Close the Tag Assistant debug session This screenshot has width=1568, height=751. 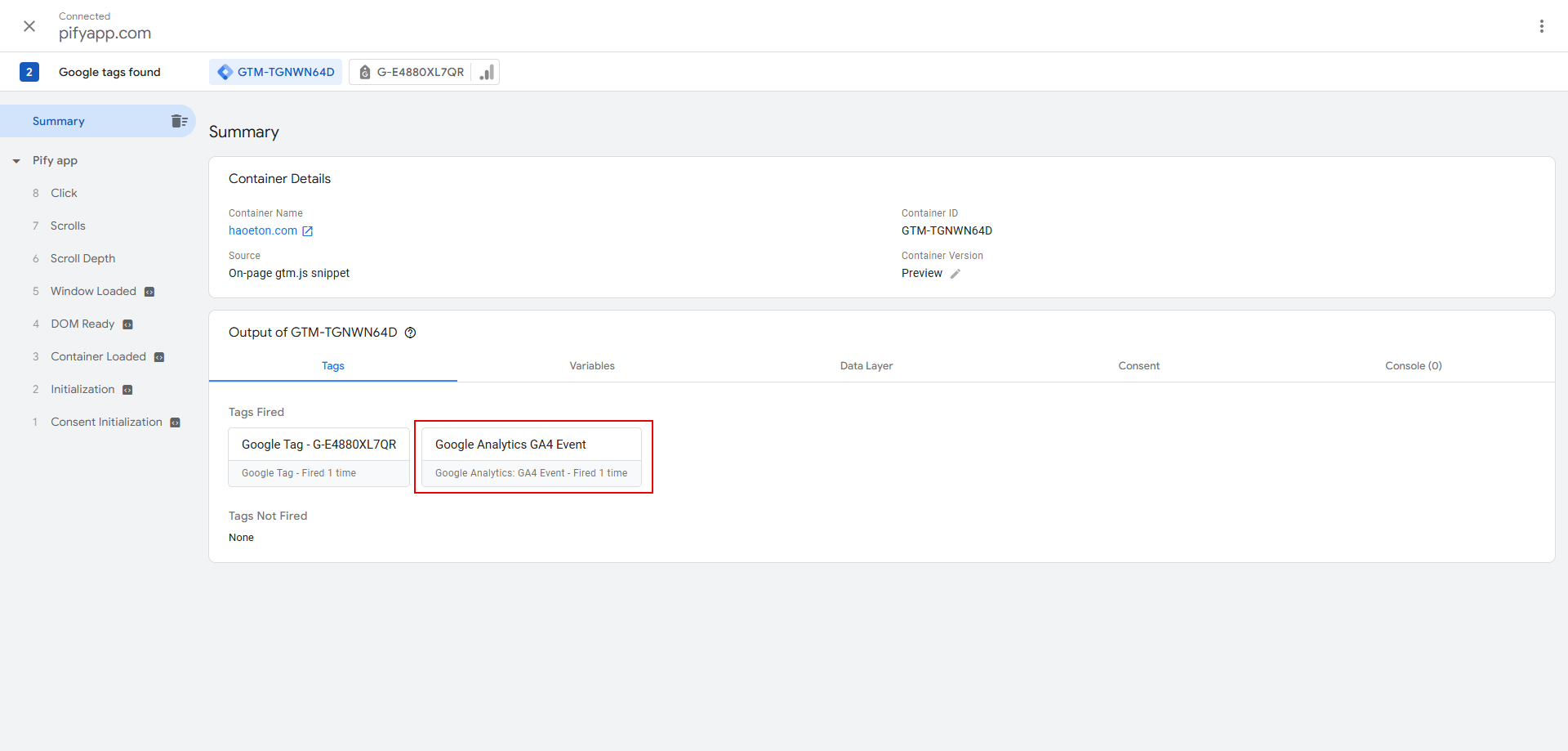coord(29,26)
